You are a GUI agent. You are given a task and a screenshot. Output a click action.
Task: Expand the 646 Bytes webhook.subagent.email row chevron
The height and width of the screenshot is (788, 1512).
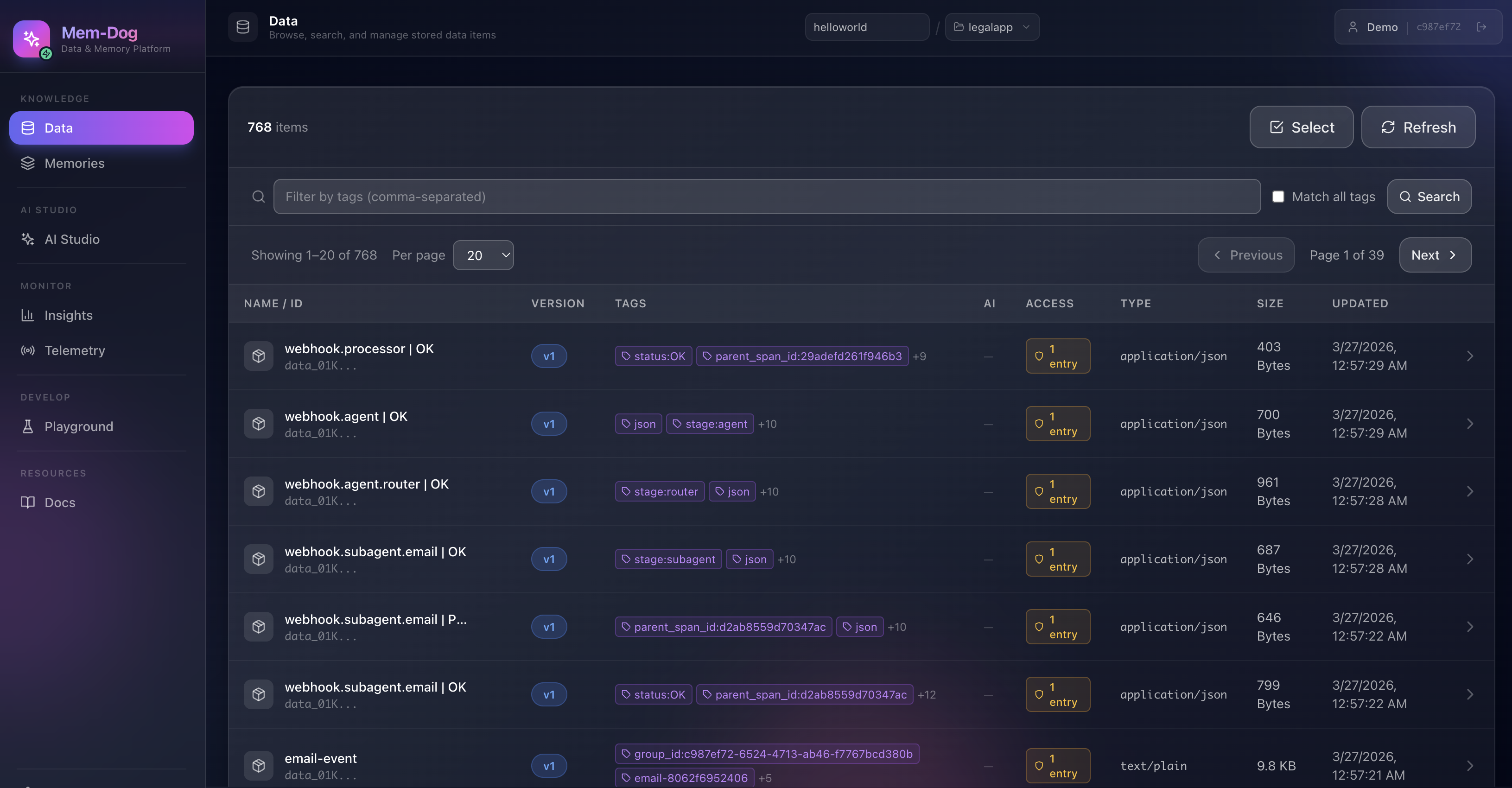(x=1470, y=627)
